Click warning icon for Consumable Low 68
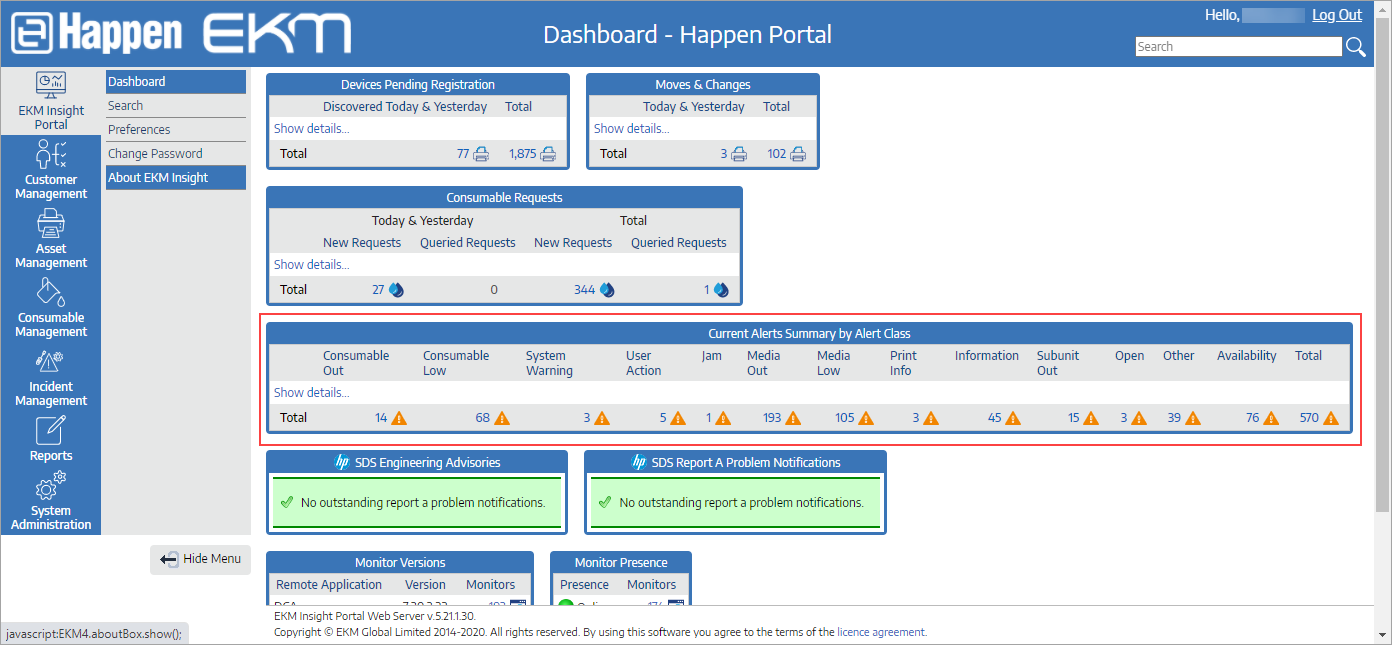This screenshot has width=1392, height=645. (502, 418)
